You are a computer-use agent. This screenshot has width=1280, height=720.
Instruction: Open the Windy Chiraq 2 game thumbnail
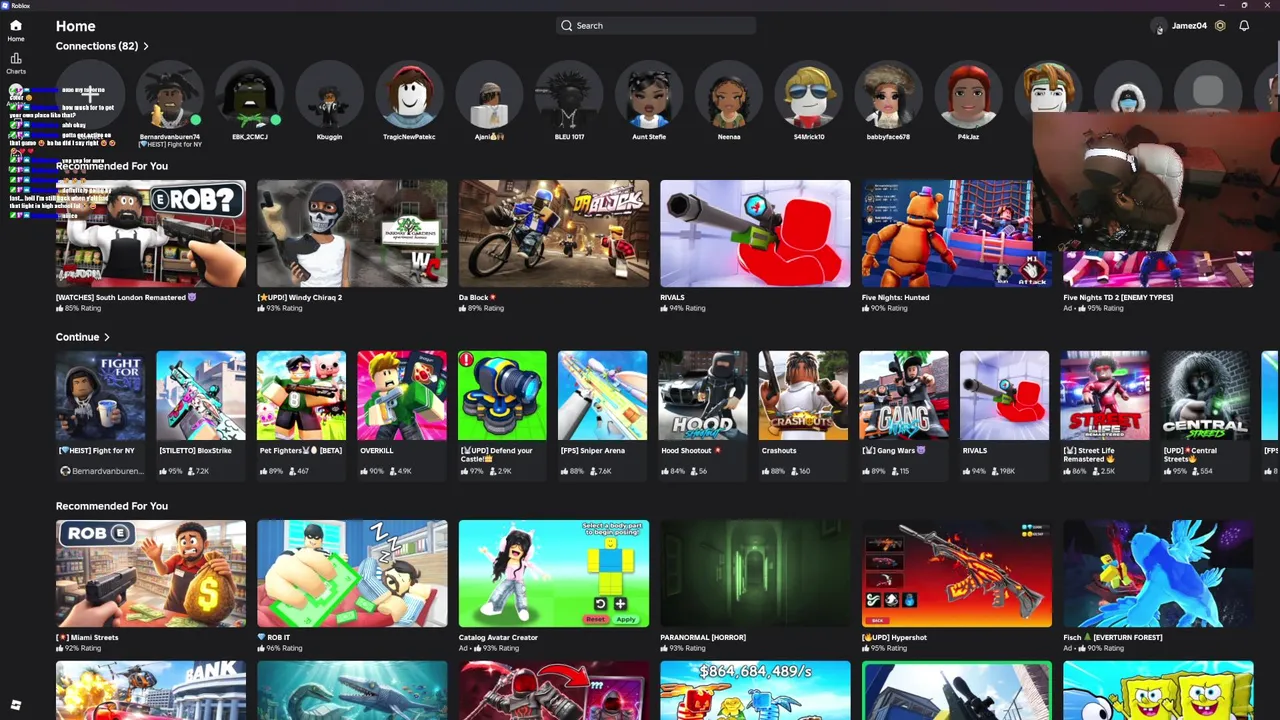(352, 234)
